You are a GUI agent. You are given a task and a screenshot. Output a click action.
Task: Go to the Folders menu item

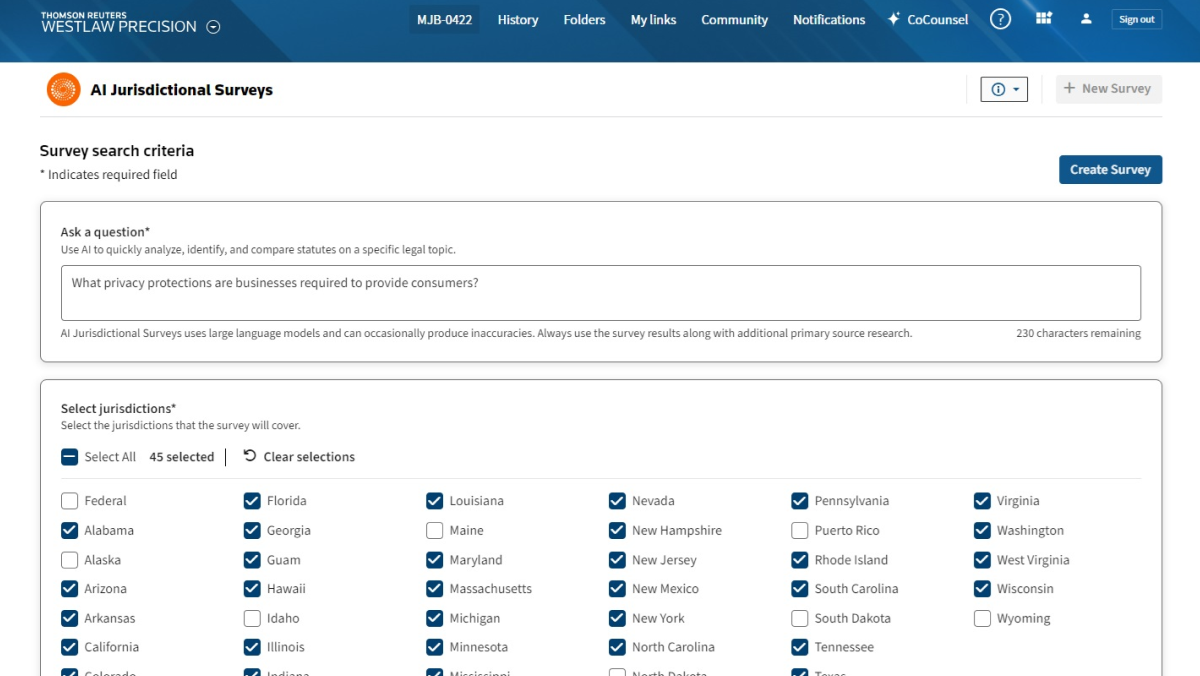click(x=584, y=19)
